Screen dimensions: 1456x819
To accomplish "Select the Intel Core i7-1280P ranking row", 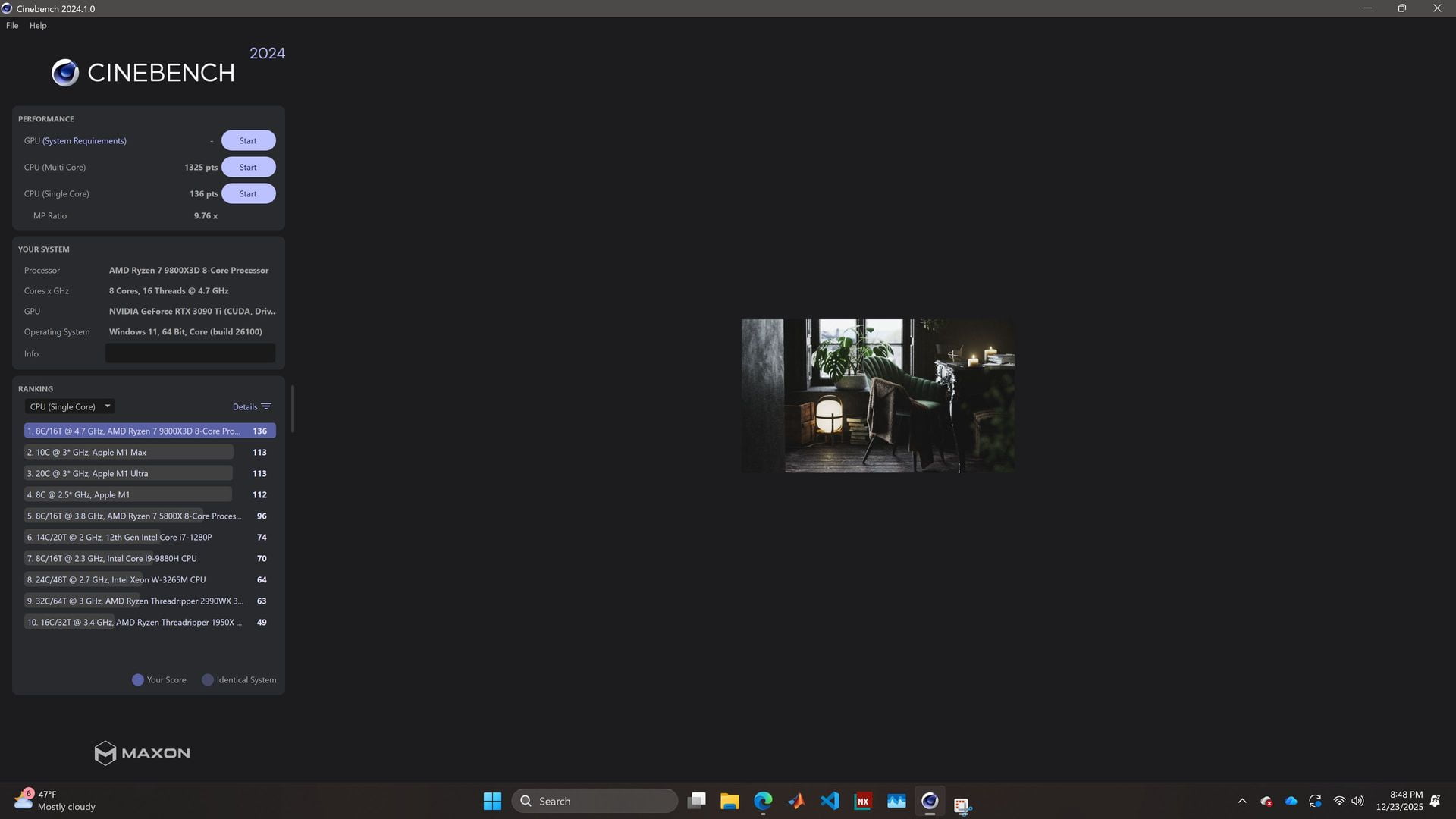I will coord(149,537).
